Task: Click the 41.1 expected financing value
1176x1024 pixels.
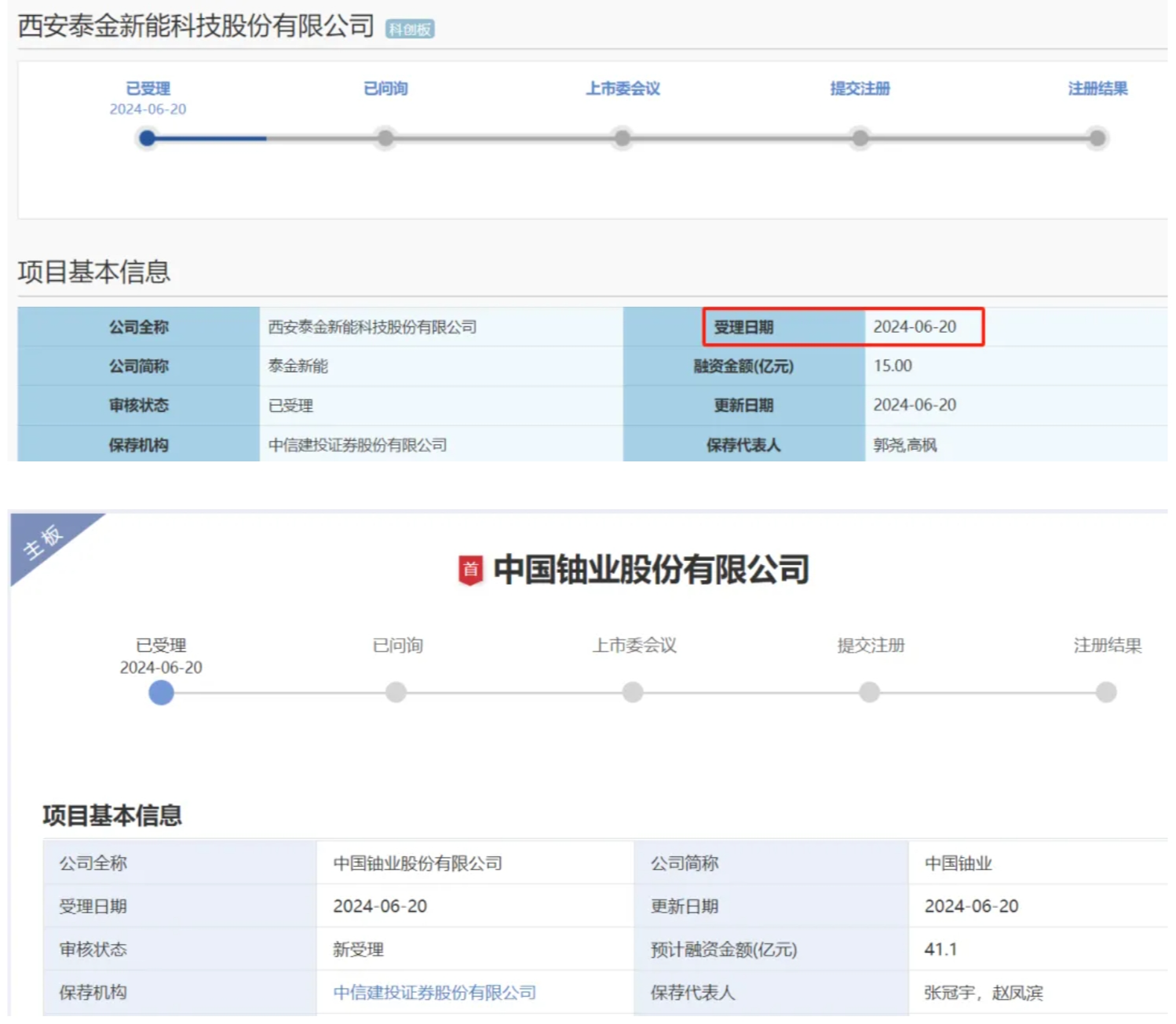Action: [x=940, y=949]
